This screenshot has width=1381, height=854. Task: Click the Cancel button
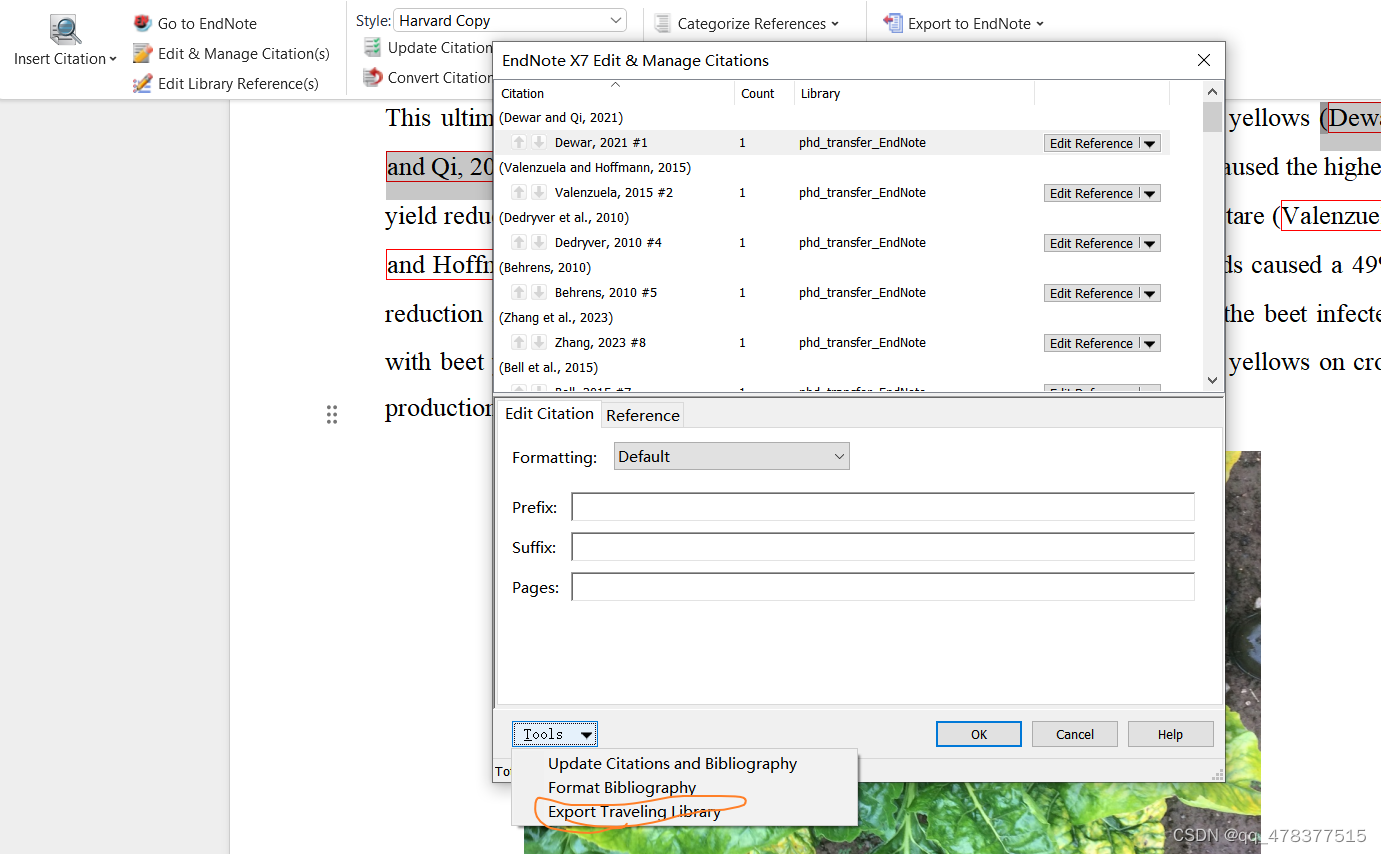pyautogui.click(x=1075, y=734)
